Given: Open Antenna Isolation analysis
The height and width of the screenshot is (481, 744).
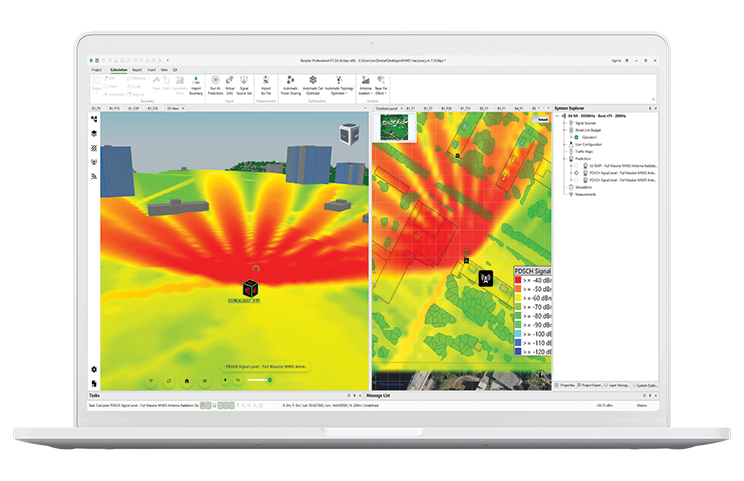Looking at the screenshot, I should pyautogui.click(x=365, y=85).
